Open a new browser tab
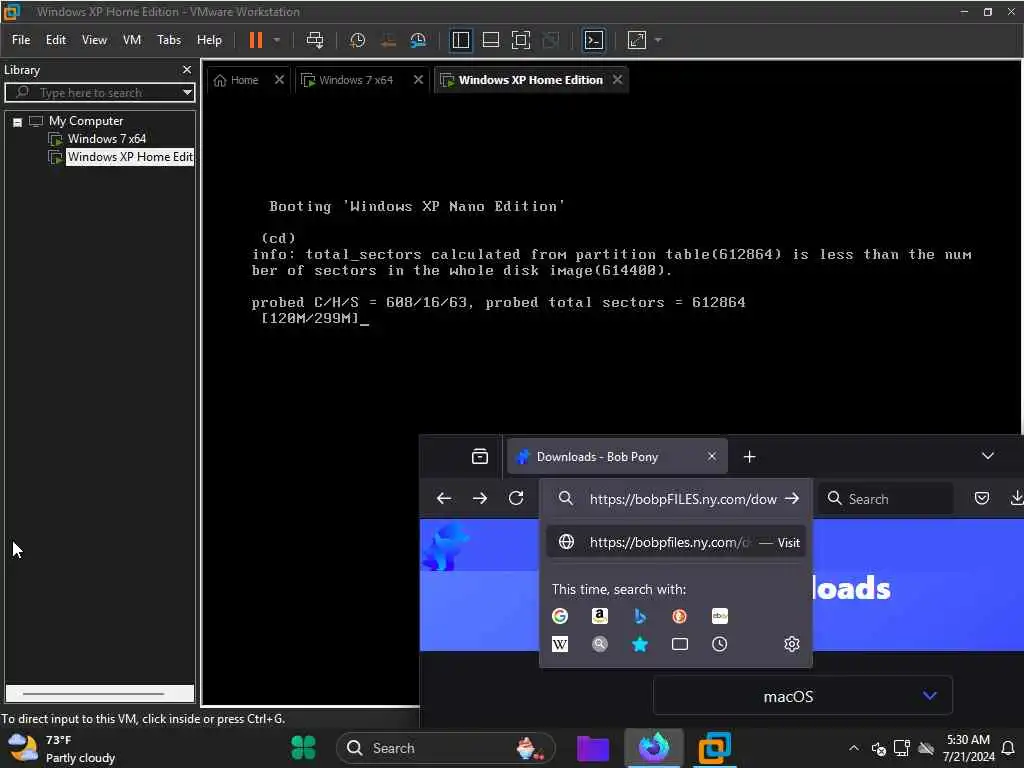 tap(750, 456)
